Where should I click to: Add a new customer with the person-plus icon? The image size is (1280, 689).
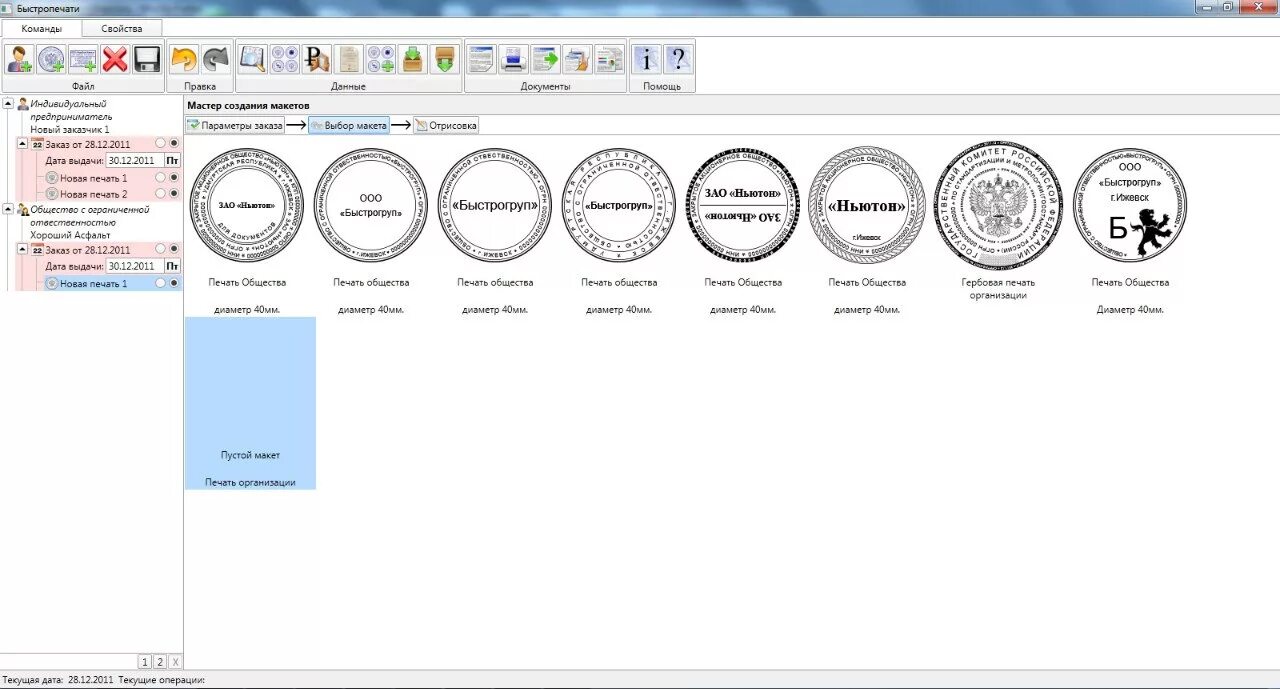(x=20, y=59)
